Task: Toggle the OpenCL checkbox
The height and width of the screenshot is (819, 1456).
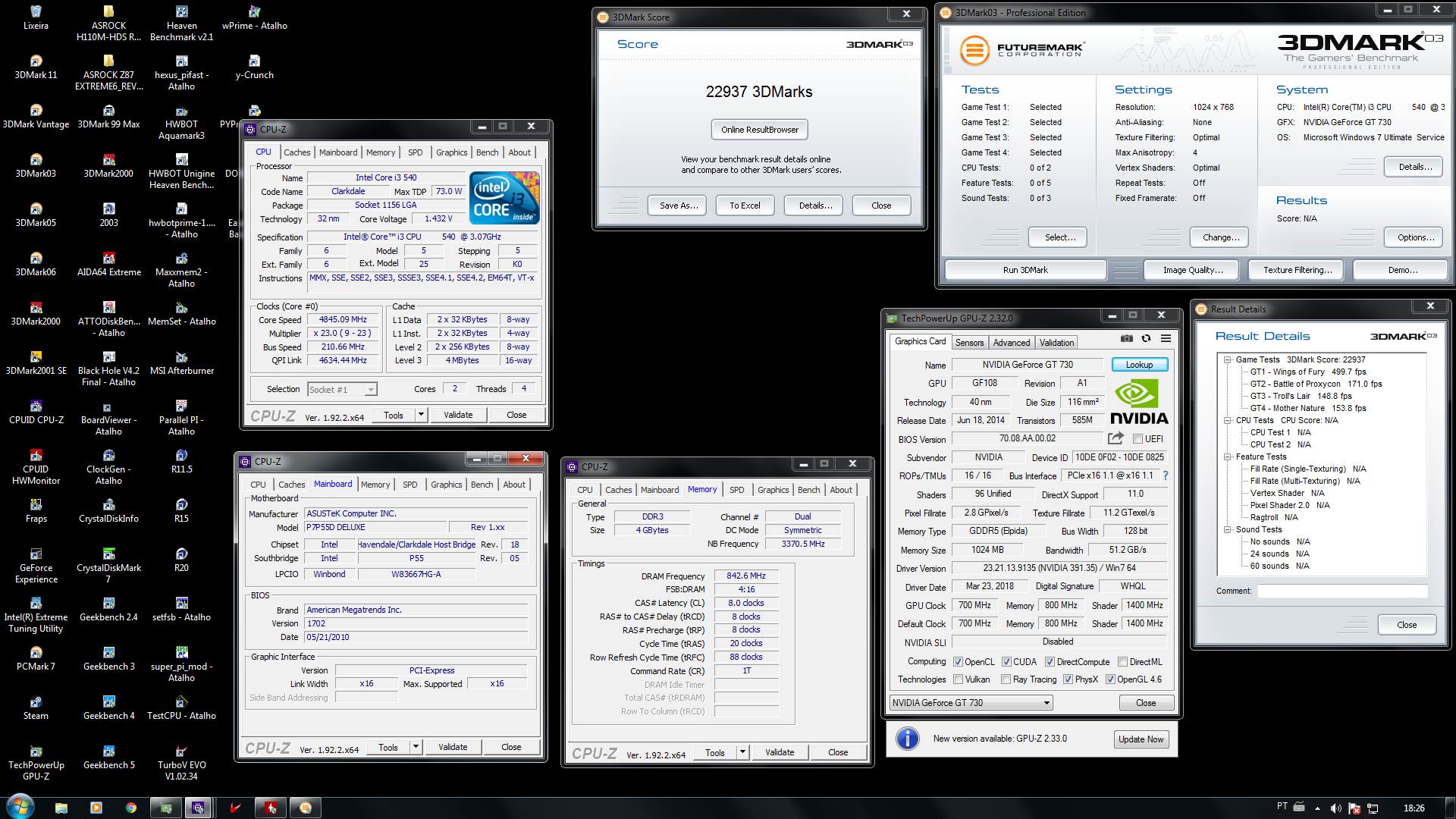Action: coord(958,662)
